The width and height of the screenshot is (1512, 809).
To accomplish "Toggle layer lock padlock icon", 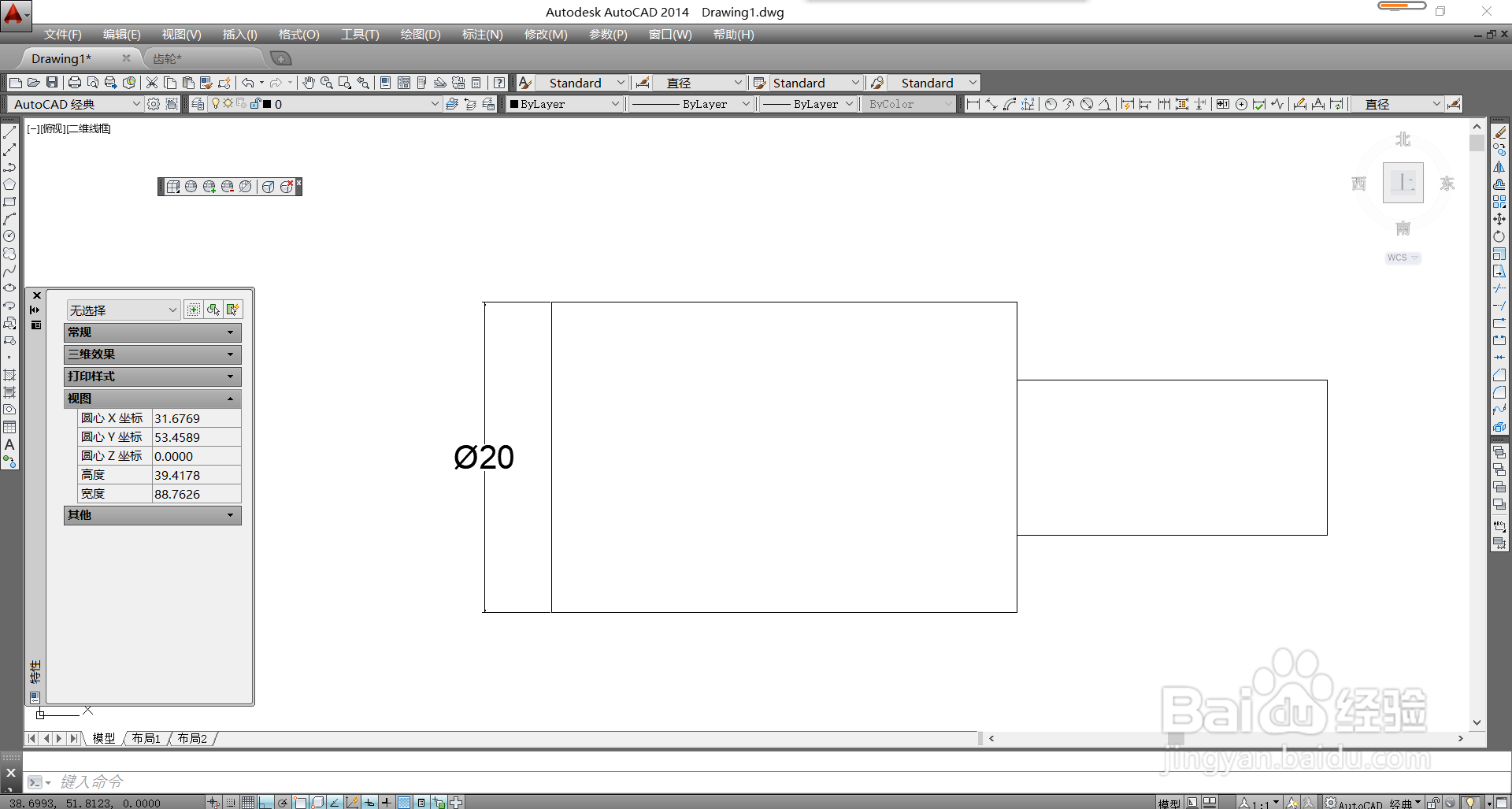I will 255,103.
